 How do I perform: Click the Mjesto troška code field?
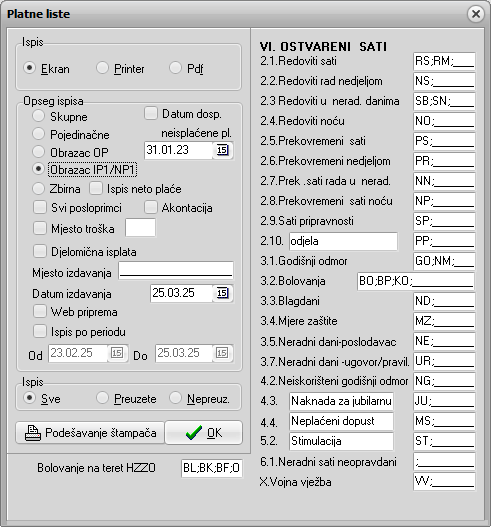140,228
